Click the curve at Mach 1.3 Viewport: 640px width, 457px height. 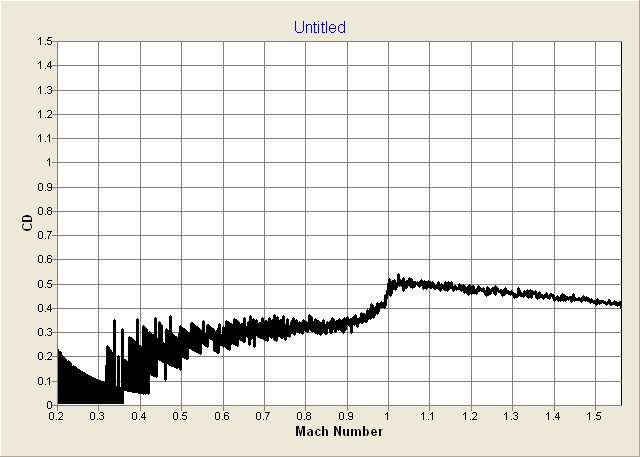(511, 293)
